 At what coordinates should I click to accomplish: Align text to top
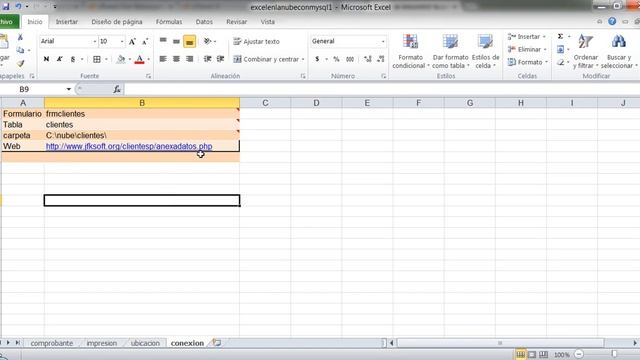(163, 41)
